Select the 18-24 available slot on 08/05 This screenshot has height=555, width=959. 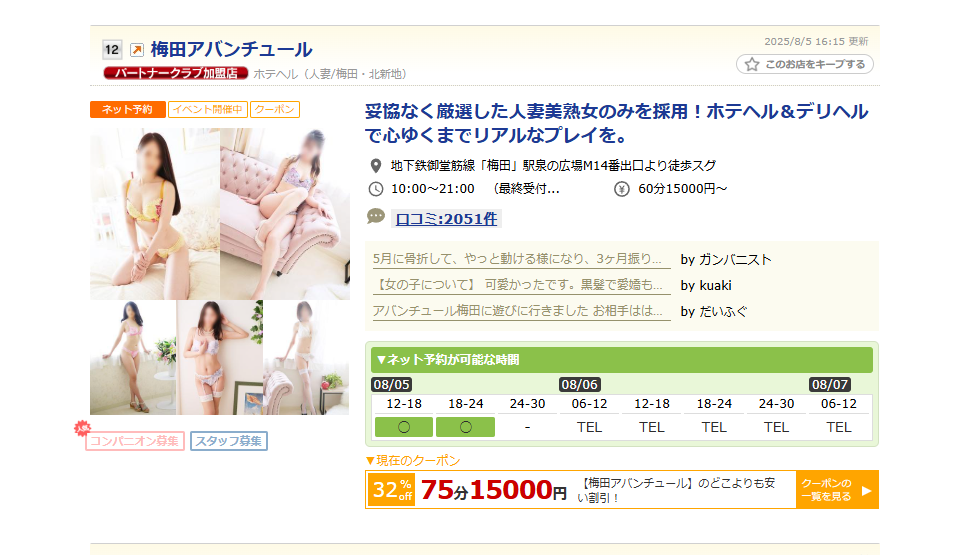coord(465,427)
